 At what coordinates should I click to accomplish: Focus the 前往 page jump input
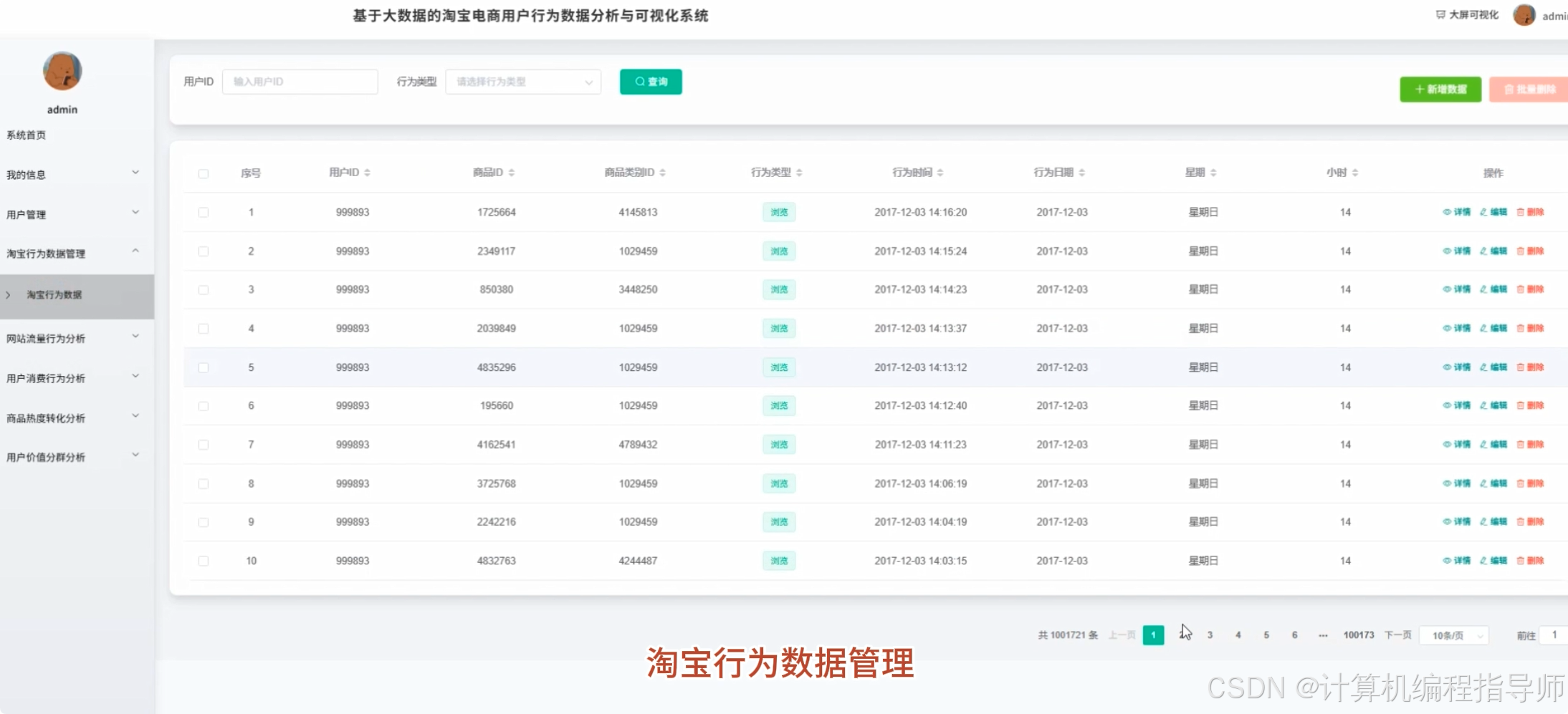coord(1554,635)
